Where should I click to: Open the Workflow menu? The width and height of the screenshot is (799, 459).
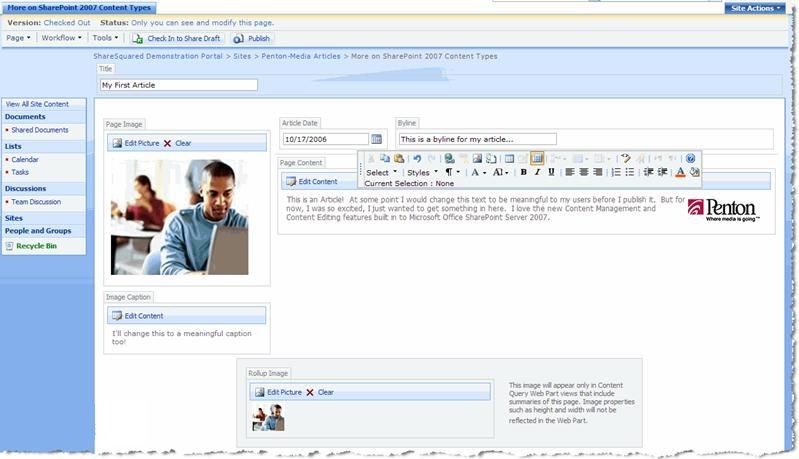click(61, 38)
